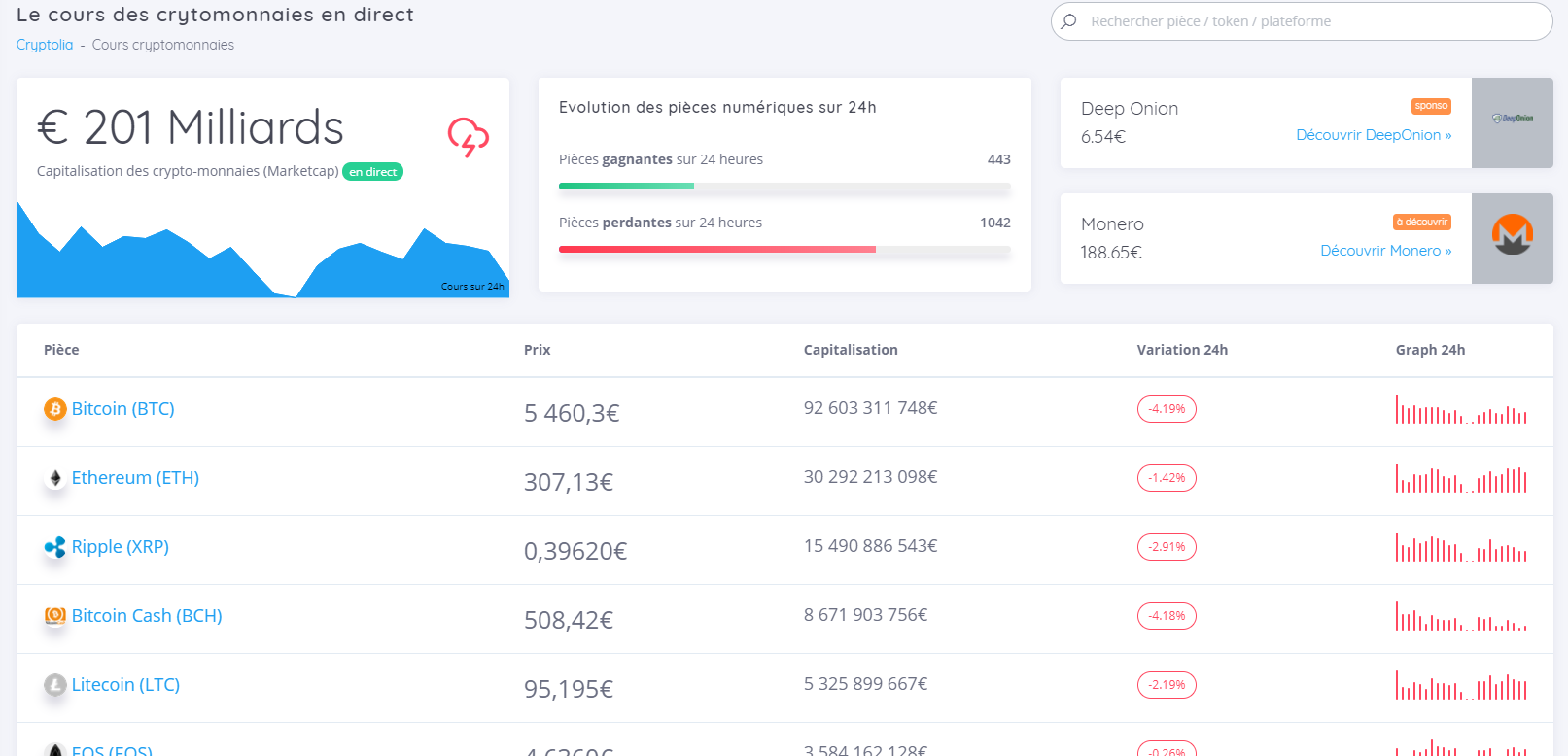Click the Monero card title
Screen dimensions: 1568x756
pyautogui.click(x=1112, y=224)
